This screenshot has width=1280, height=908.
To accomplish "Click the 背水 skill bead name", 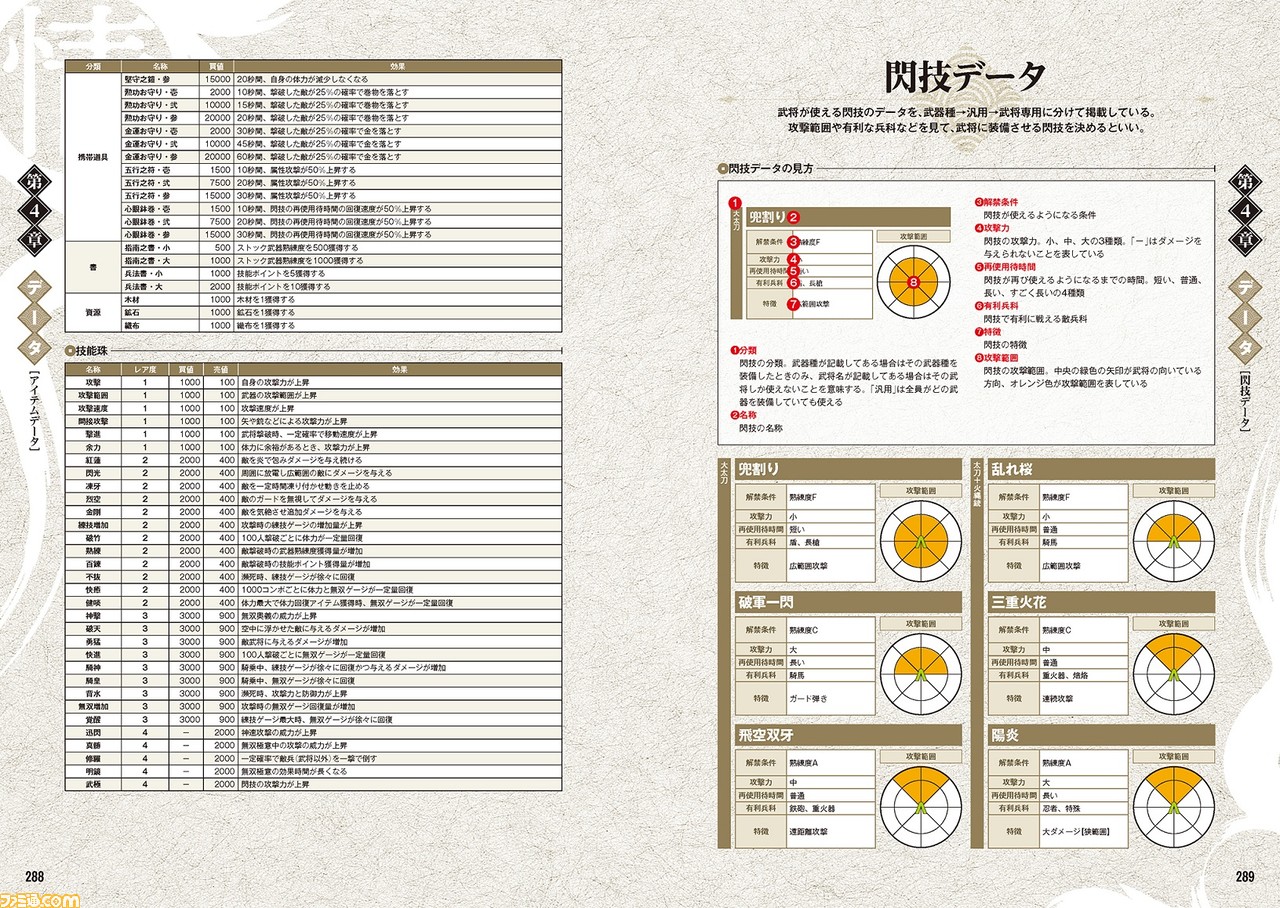I will (94, 692).
